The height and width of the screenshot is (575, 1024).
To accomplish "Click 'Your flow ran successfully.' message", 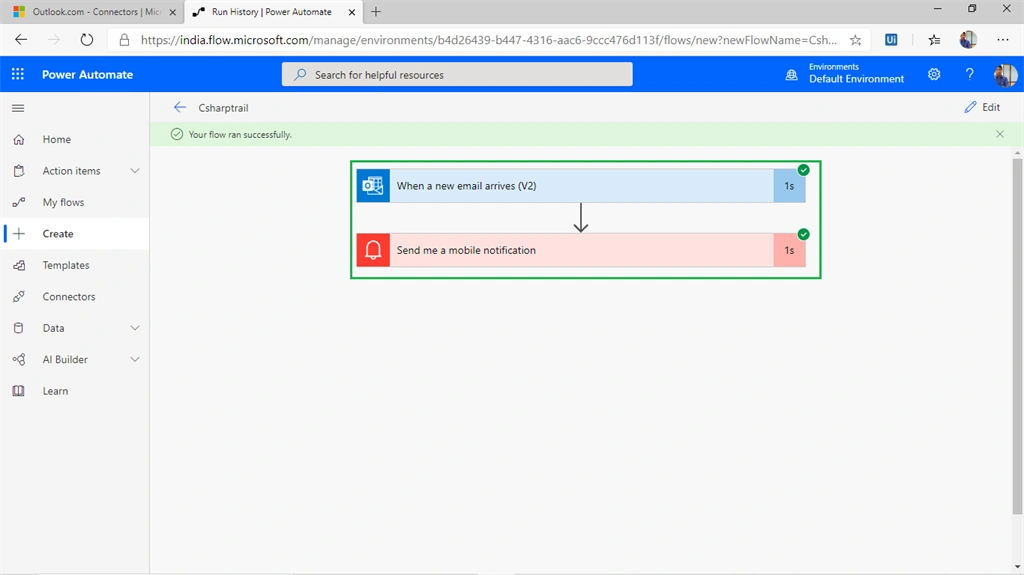I will tap(240, 135).
